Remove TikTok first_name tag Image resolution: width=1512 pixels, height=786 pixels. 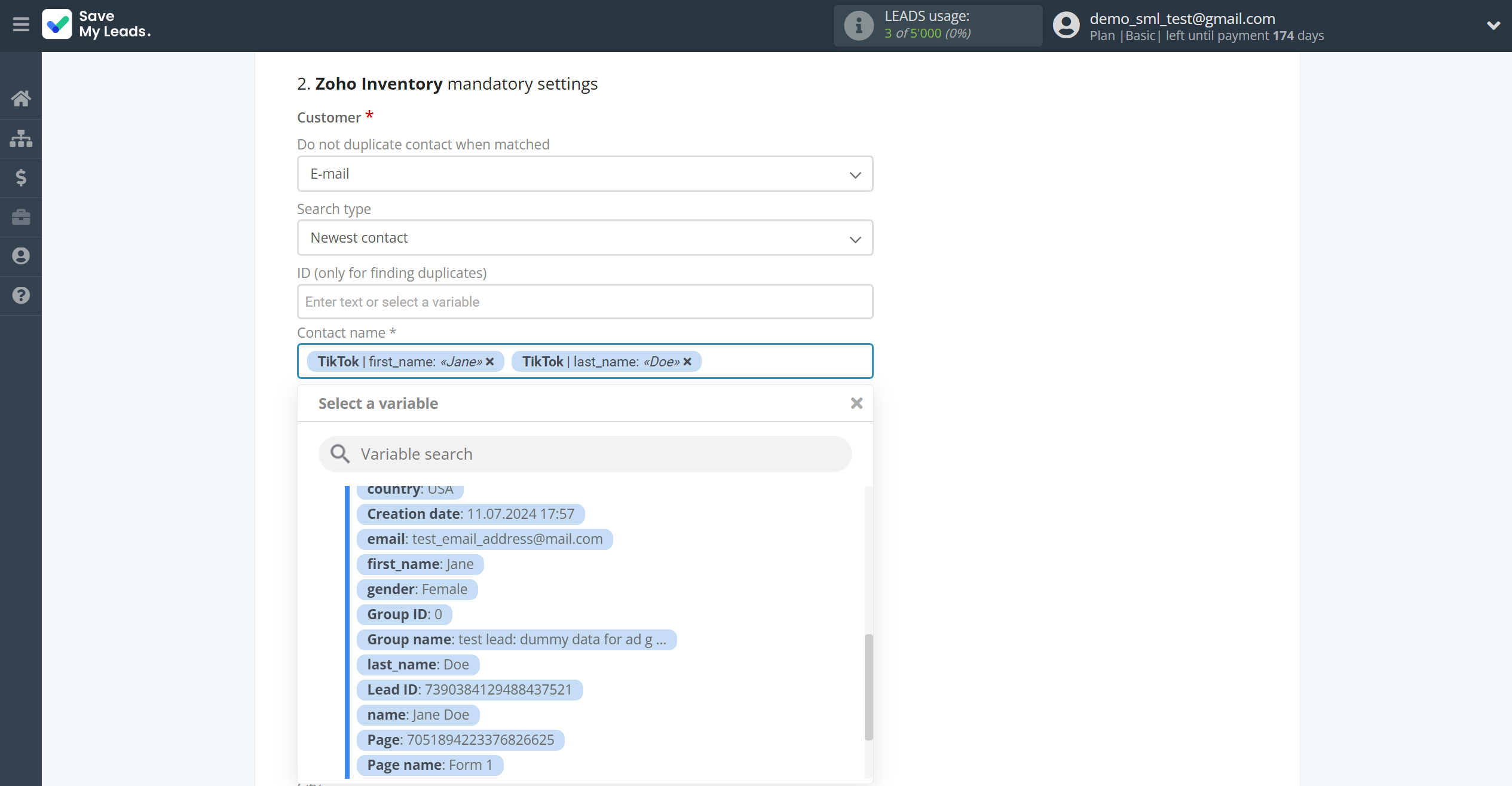[x=490, y=362]
